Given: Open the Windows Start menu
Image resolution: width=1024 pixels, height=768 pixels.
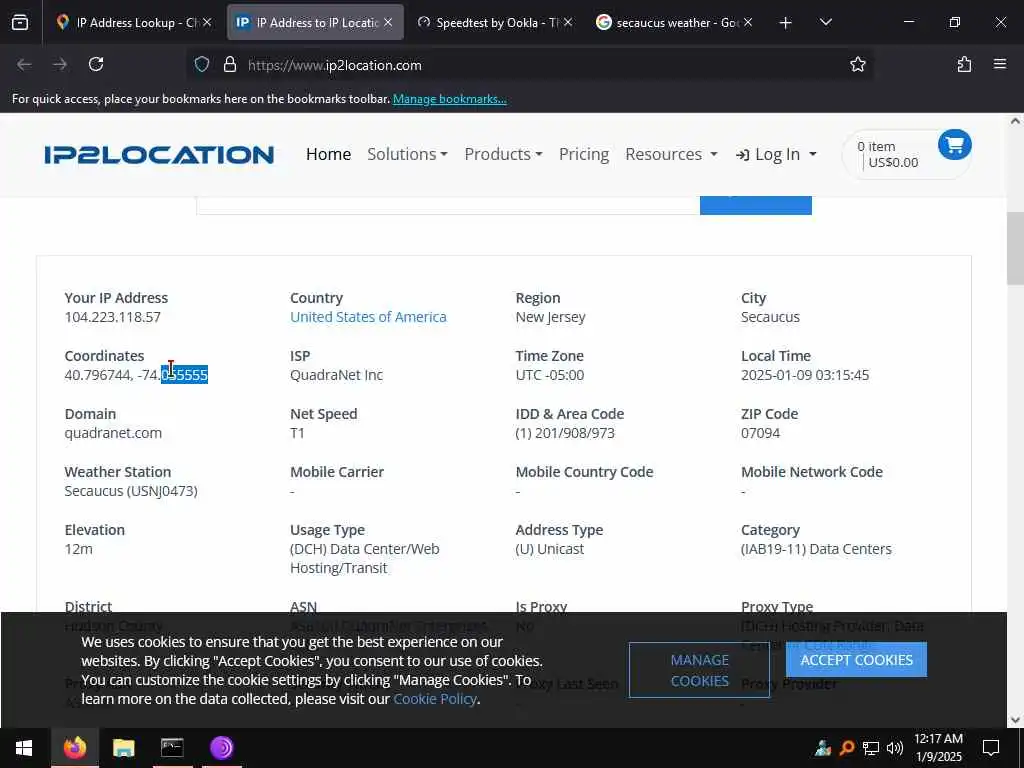Looking at the screenshot, I should tap(24, 748).
